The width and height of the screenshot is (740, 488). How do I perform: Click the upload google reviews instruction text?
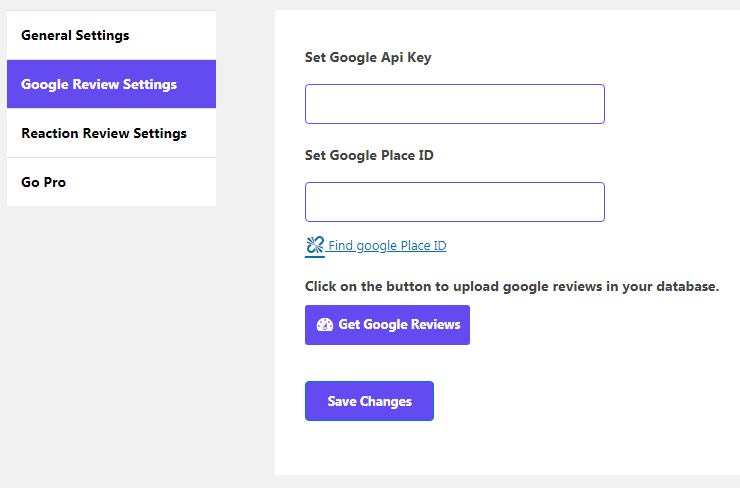pos(512,286)
